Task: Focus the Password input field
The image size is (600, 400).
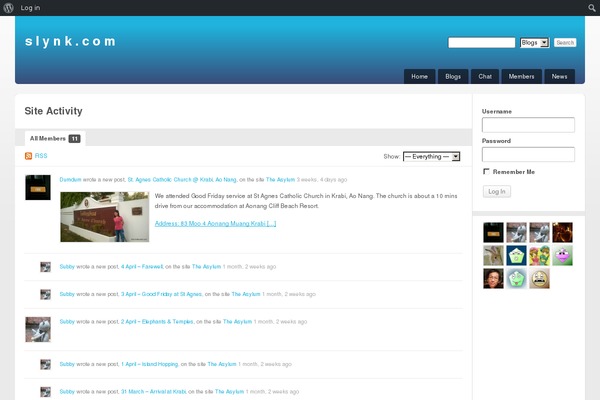Action: tap(528, 155)
